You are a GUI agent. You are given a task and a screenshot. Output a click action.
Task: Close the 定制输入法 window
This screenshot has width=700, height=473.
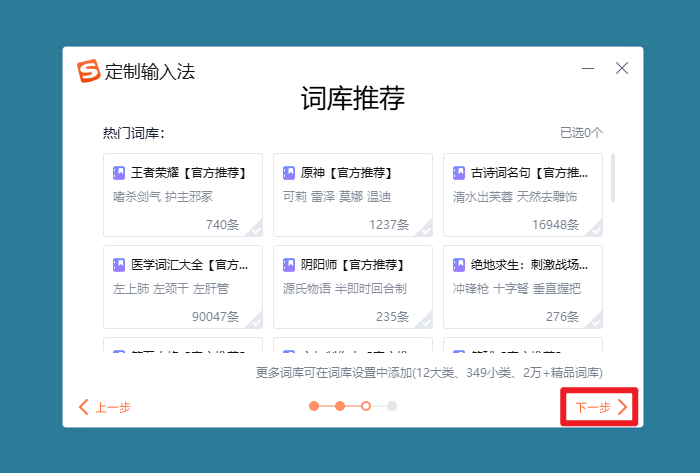coord(622,68)
